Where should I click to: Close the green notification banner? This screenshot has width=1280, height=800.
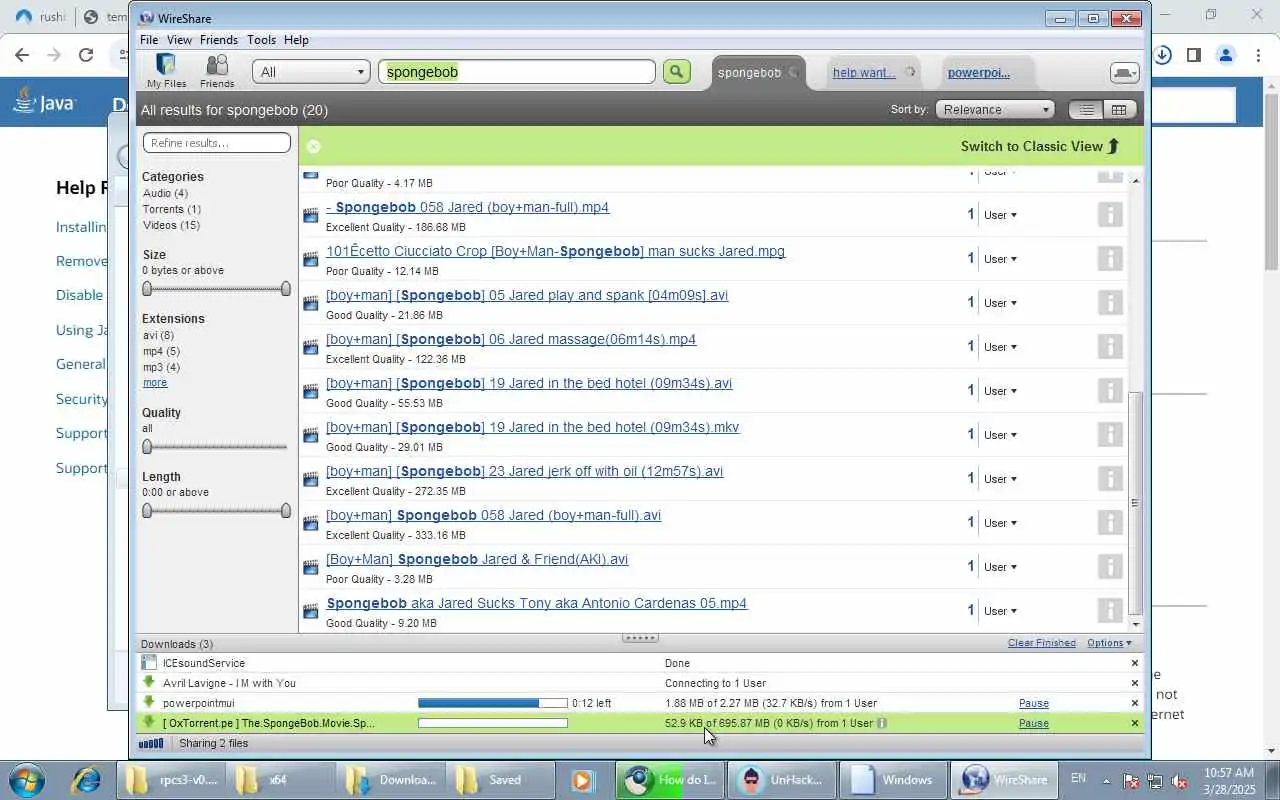tap(313, 146)
